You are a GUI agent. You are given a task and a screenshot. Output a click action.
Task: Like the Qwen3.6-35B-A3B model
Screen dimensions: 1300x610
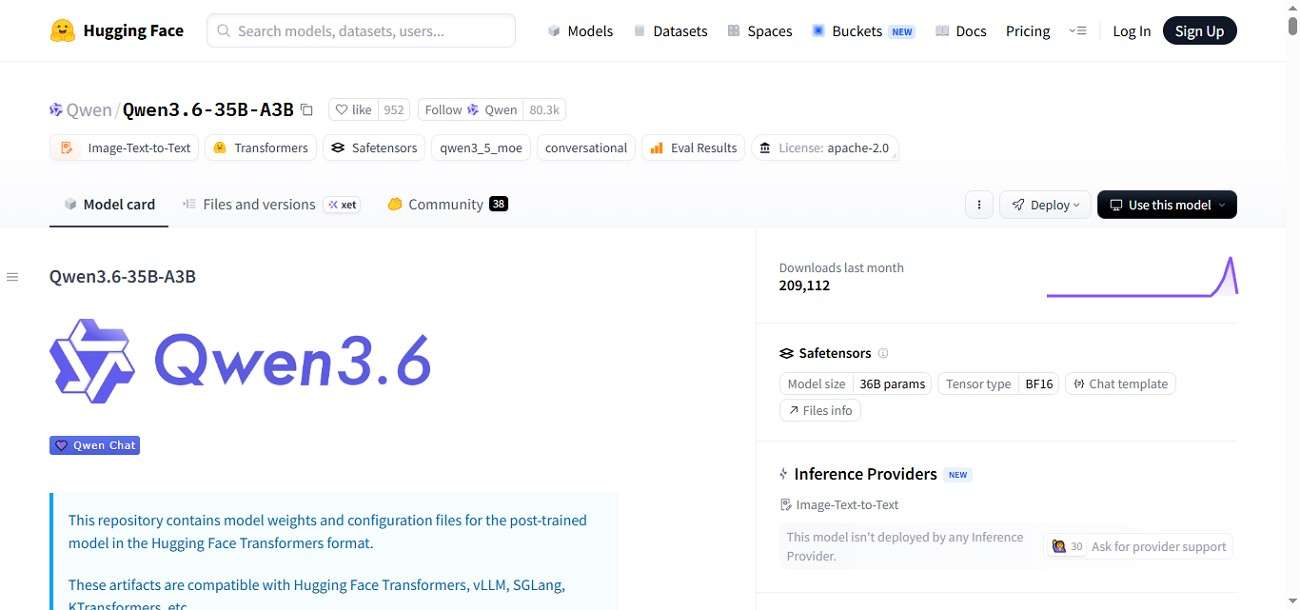click(353, 110)
